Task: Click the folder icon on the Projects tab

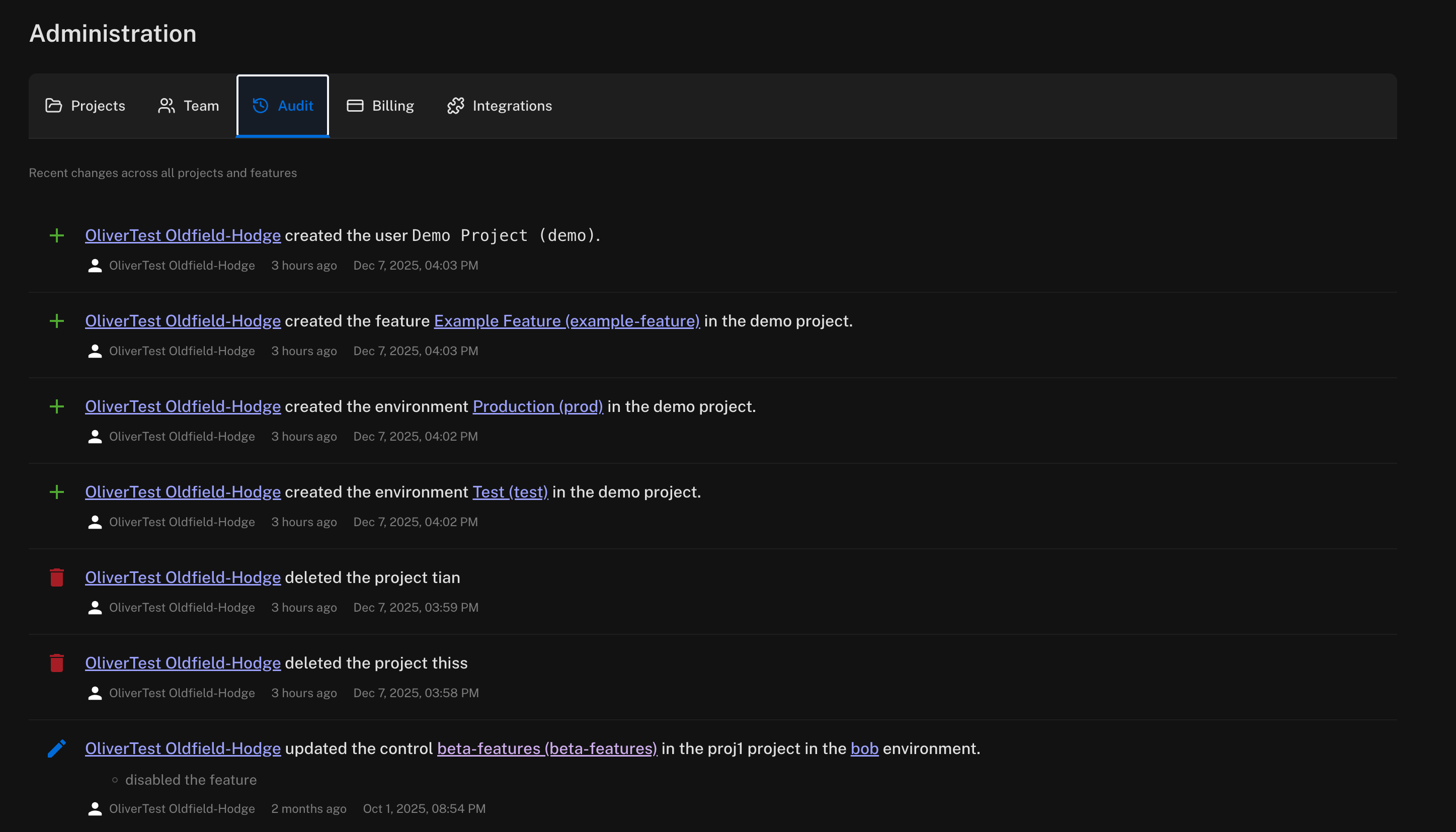Action: coord(54,106)
